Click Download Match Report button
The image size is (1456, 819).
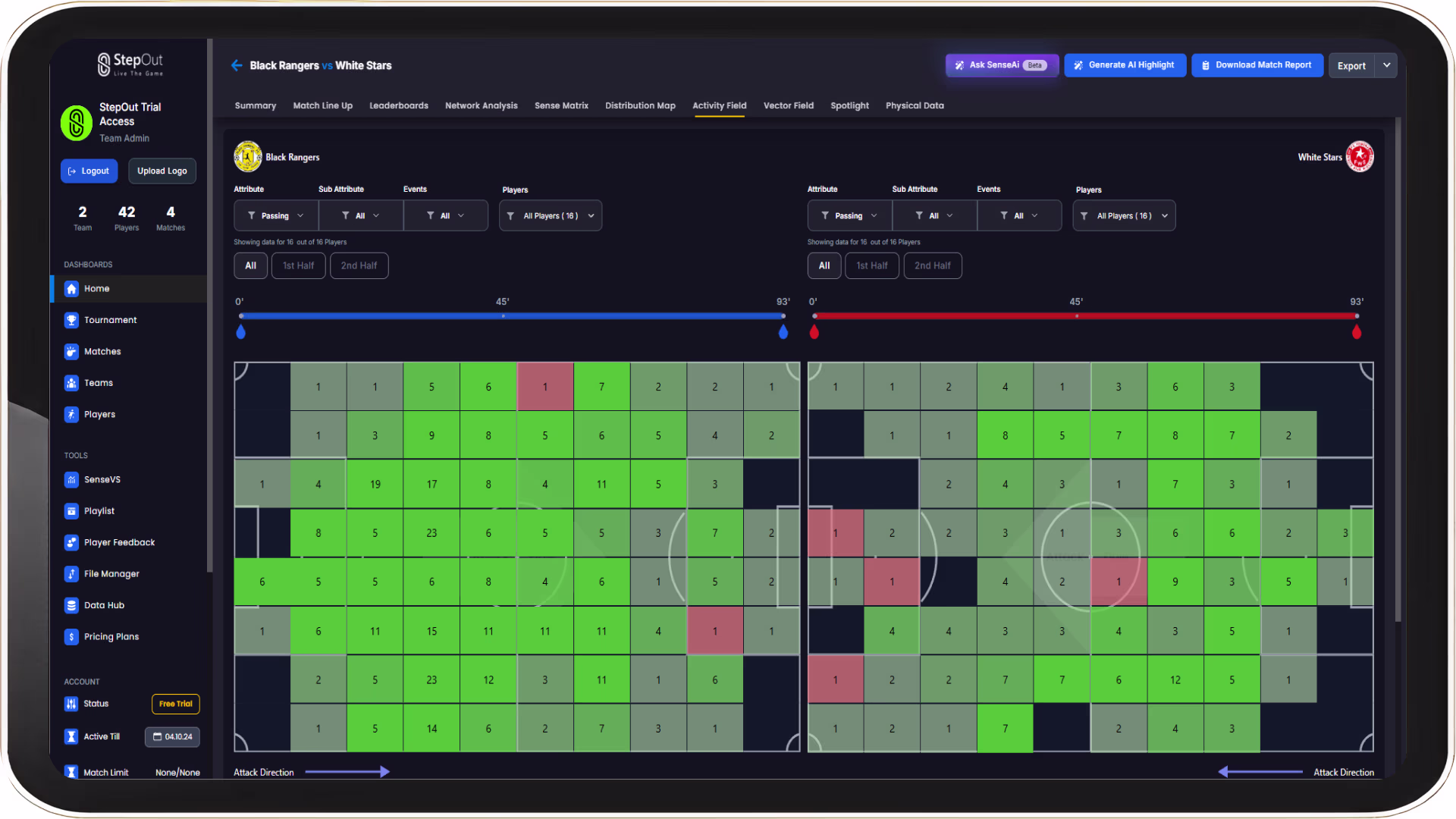(x=1257, y=66)
